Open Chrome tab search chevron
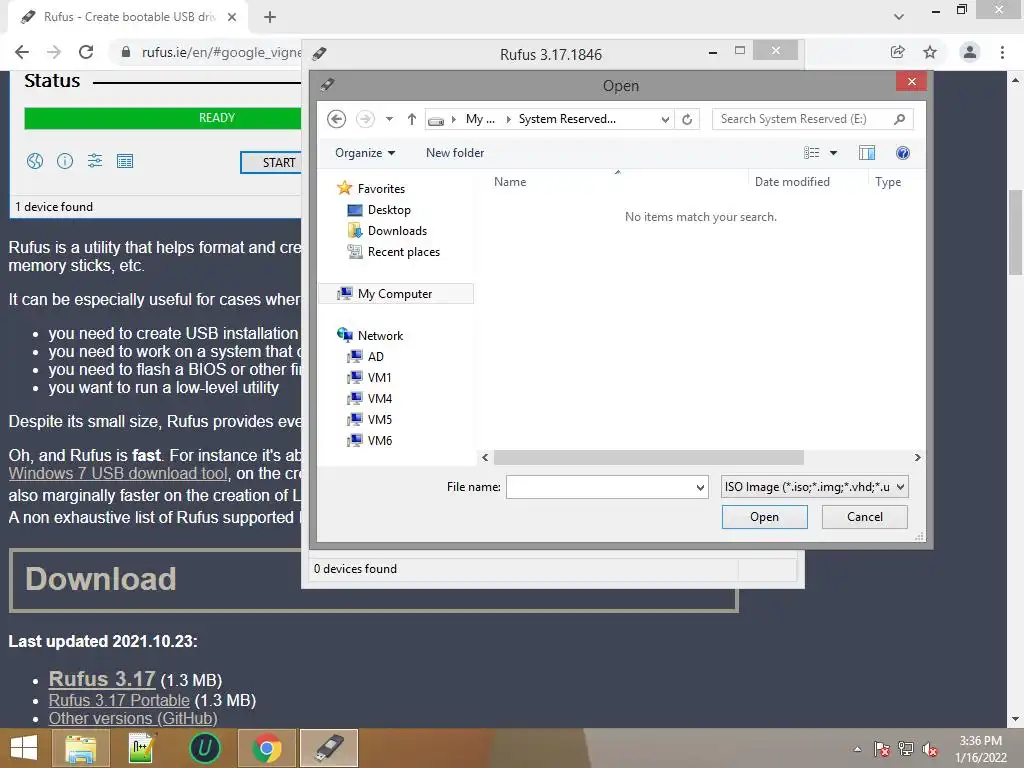Image resolution: width=1024 pixels, height=768 pixels. point(899,17)
